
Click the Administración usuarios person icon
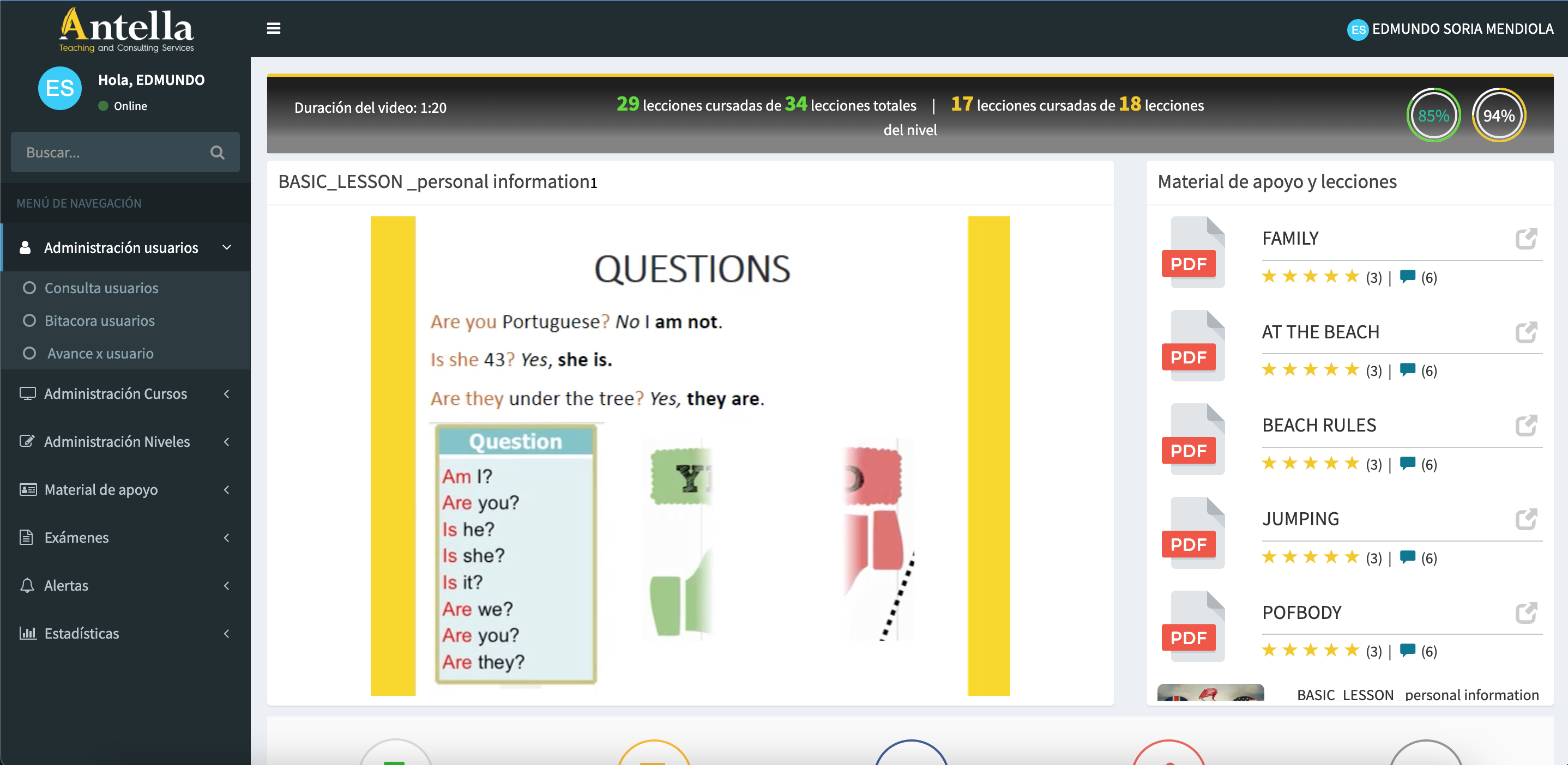pyautogui.click(x=25, y=247)
